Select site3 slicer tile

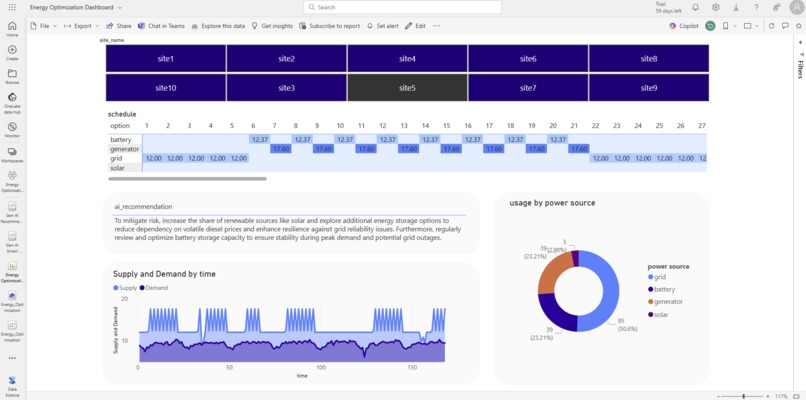click(286, 88)
